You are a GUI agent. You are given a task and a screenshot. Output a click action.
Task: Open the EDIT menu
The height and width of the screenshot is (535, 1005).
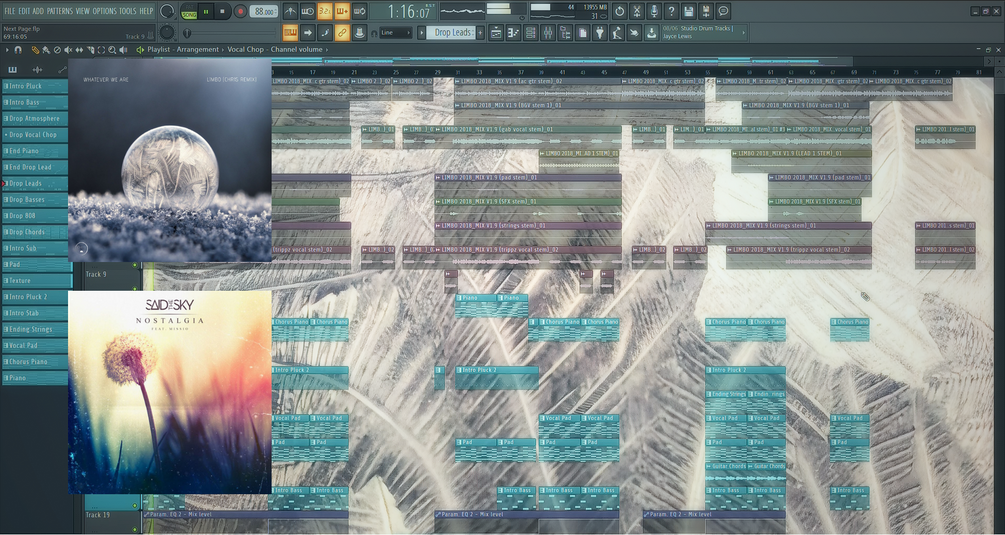coord(24,11)
